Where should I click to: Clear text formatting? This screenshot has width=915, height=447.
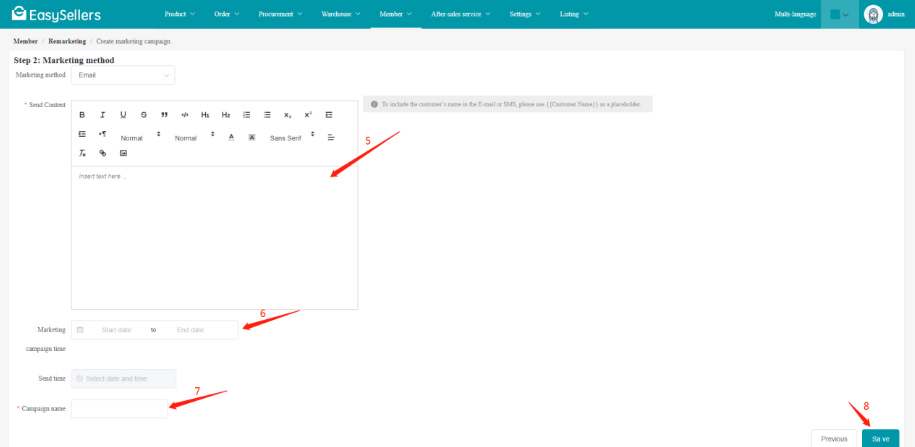point(82,153)
